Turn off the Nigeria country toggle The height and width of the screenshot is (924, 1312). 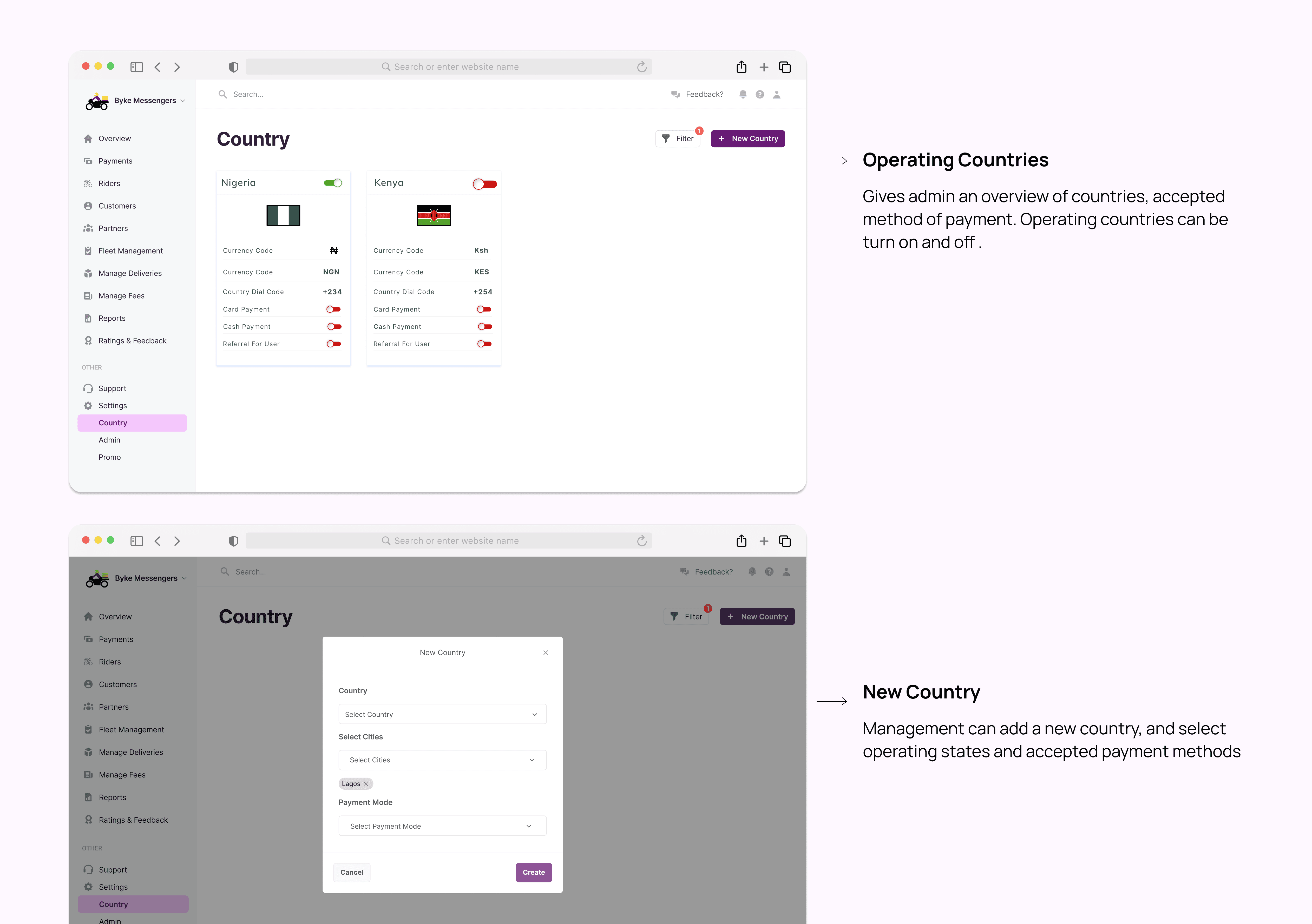tap(333, 183)
